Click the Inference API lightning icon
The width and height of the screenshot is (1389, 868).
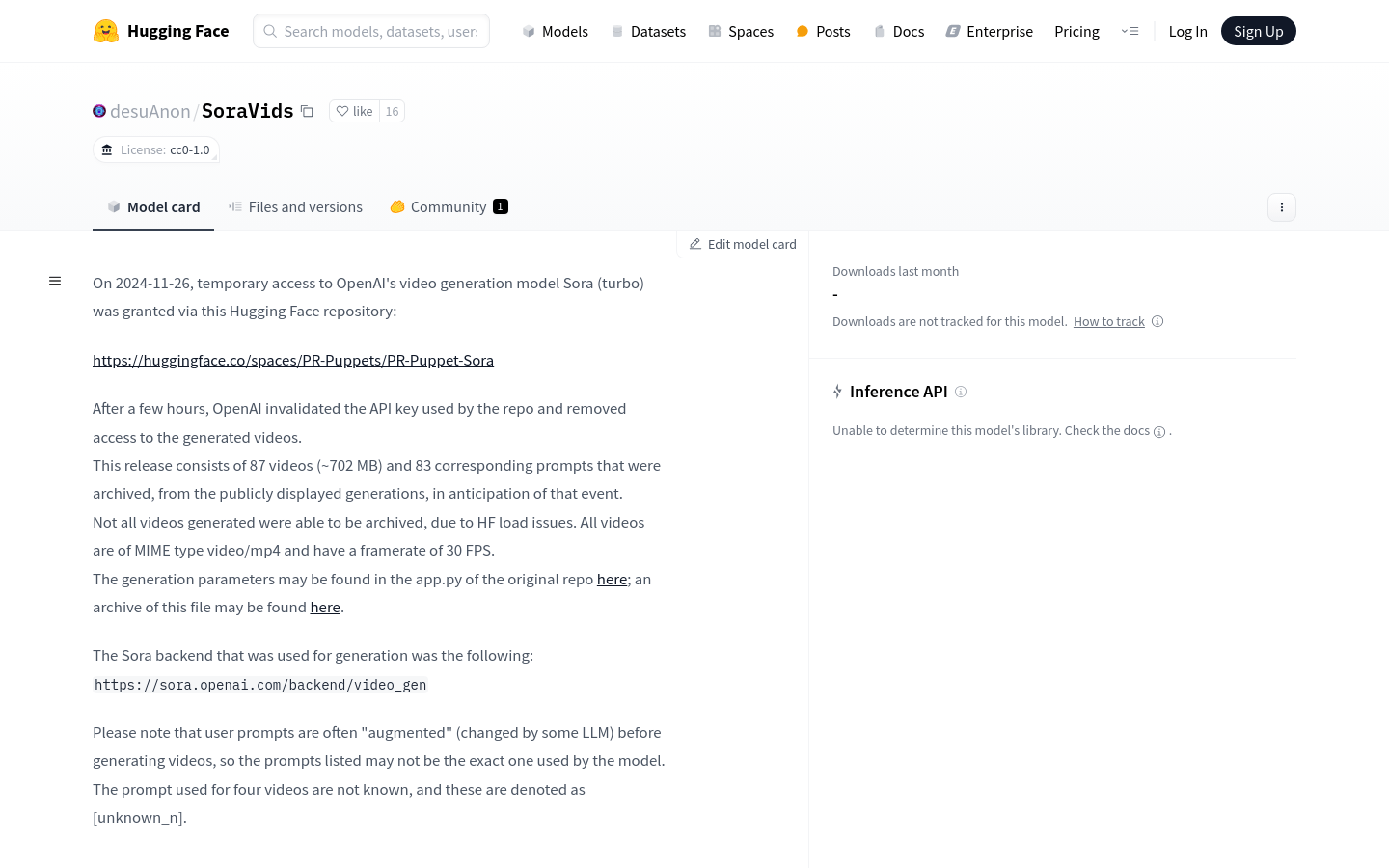point(837,392)
